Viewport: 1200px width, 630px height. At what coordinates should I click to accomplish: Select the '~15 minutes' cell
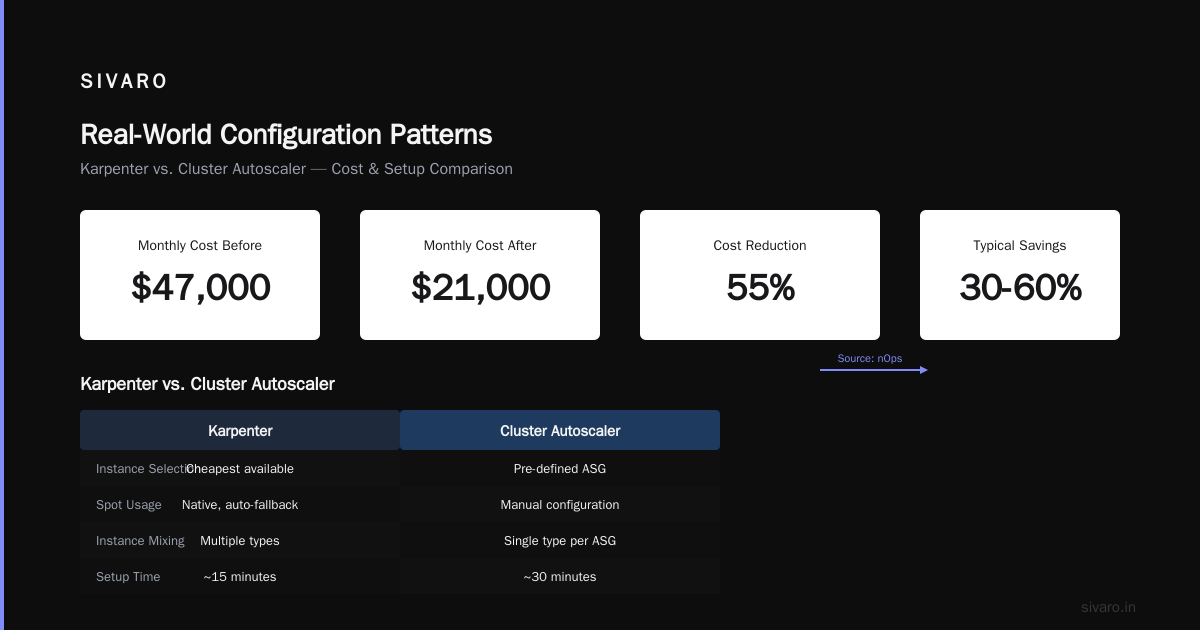(240, 577)
